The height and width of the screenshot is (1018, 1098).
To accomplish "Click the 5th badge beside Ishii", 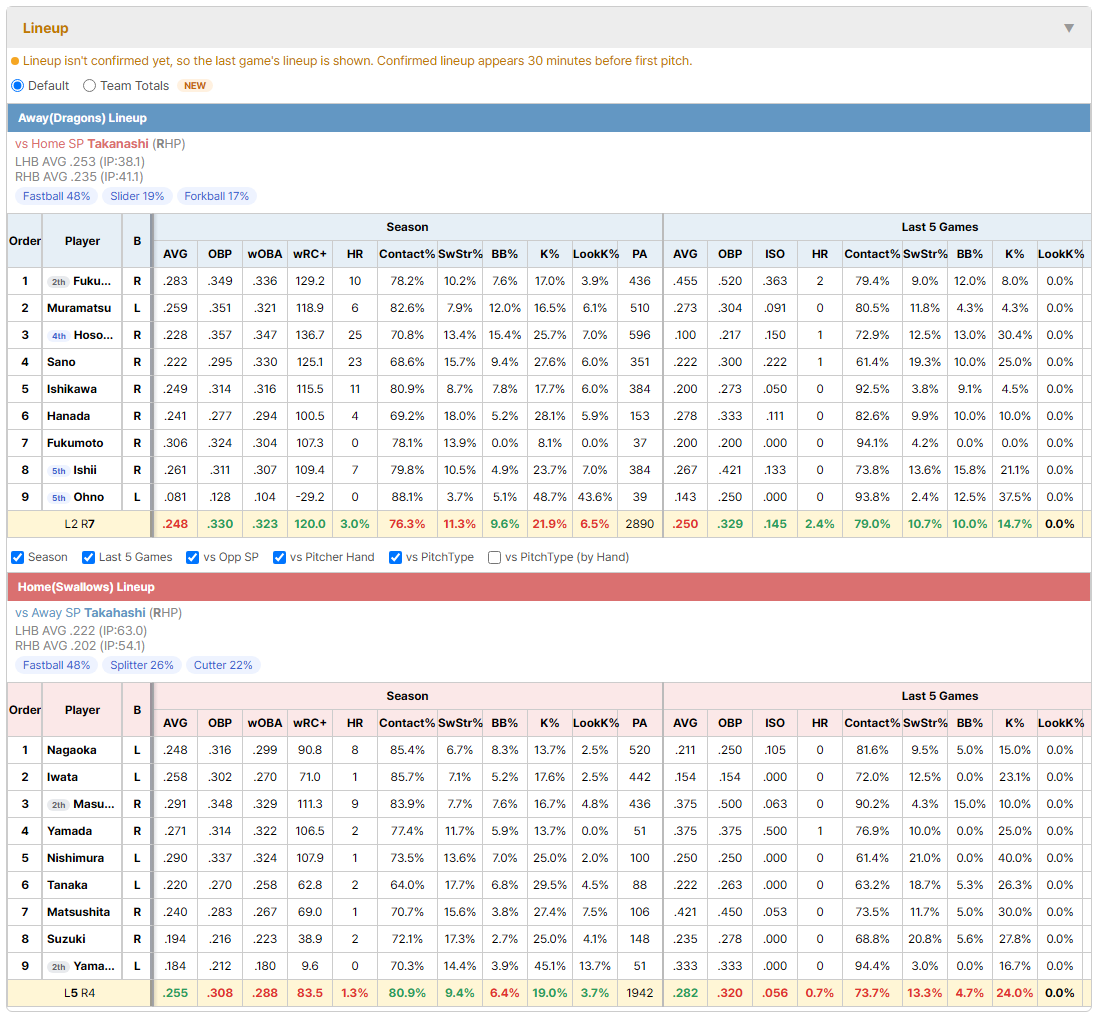I will click(59, 470).
